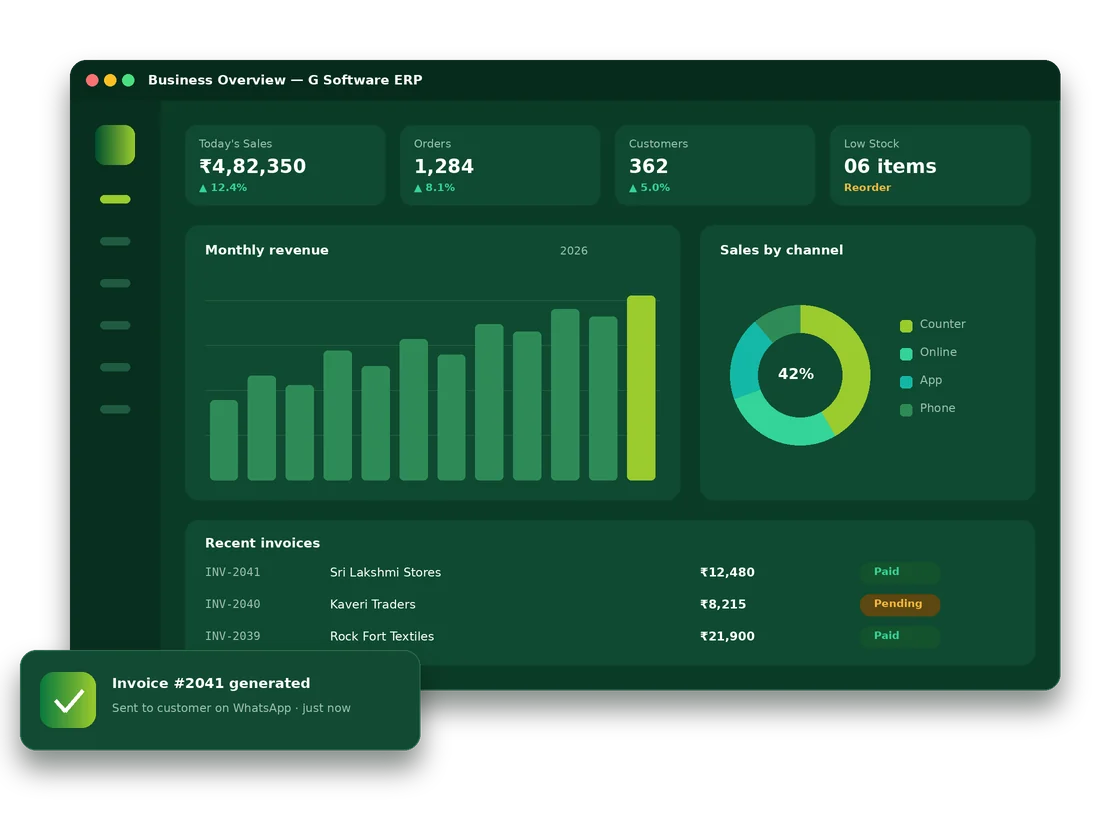Click the ₹12,480 invoice amount
Image resolution: width=1100 pixels, height=820 pixels.
[727, 572]
